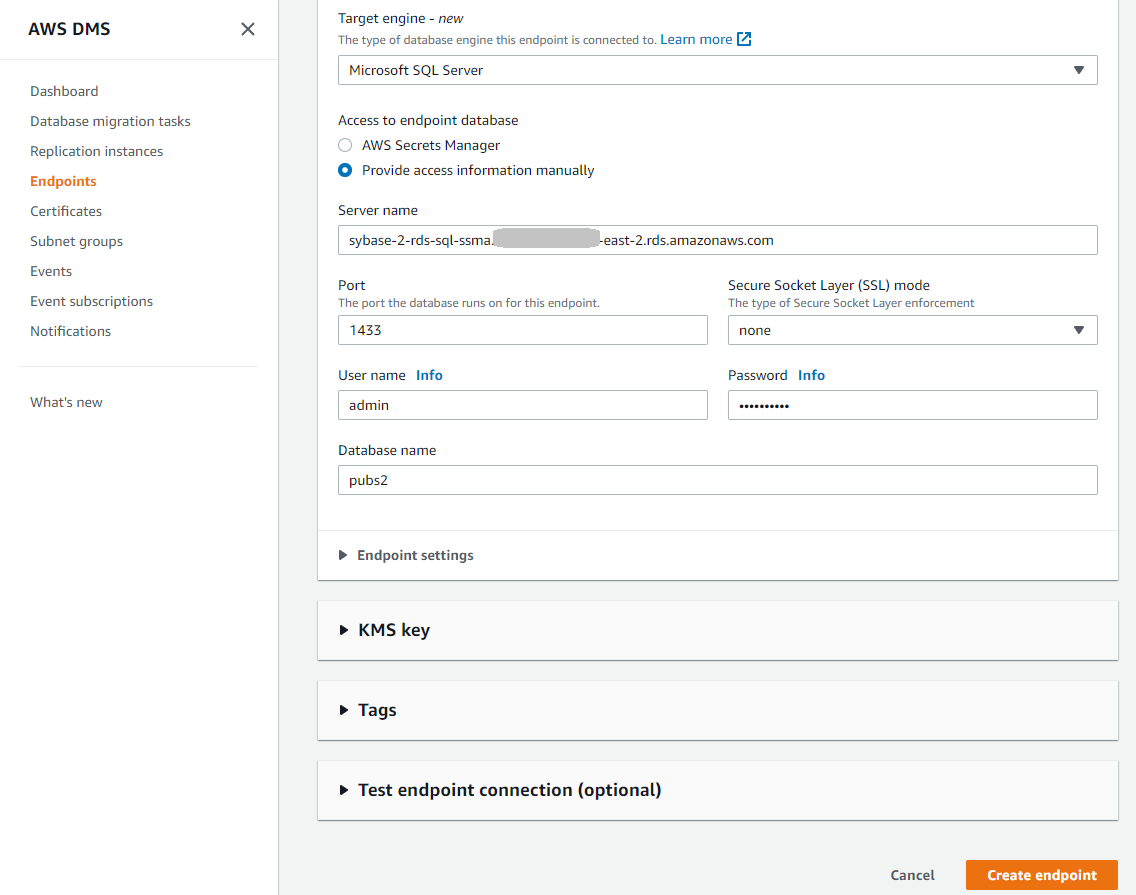Click into the Server name field

(x=717, y=240)
